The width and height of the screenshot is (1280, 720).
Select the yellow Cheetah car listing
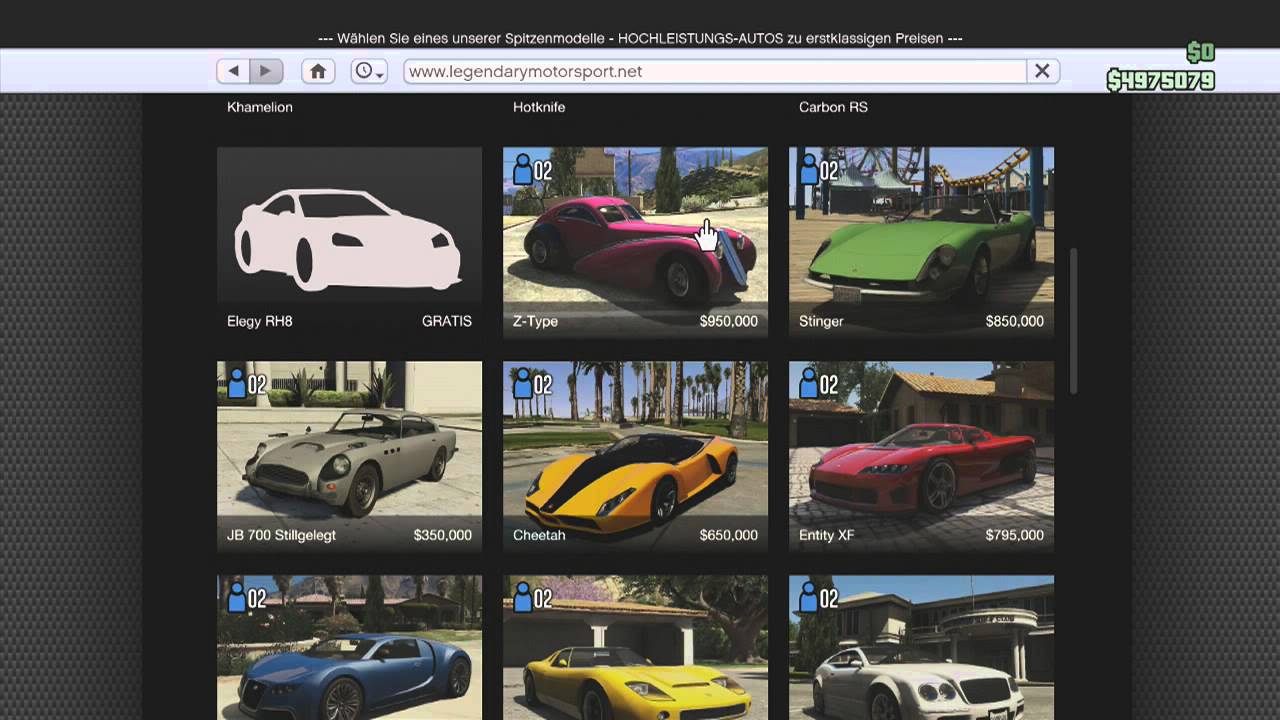[x=635, y=455]
